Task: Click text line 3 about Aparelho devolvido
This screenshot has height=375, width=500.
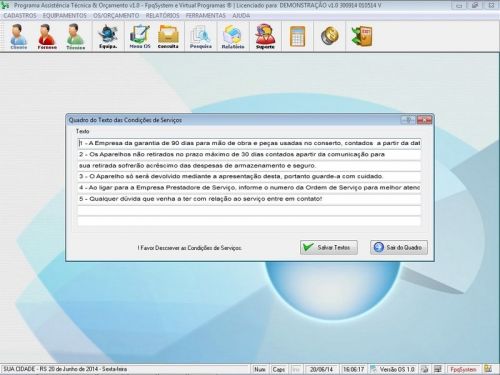Action: point(249,177)
